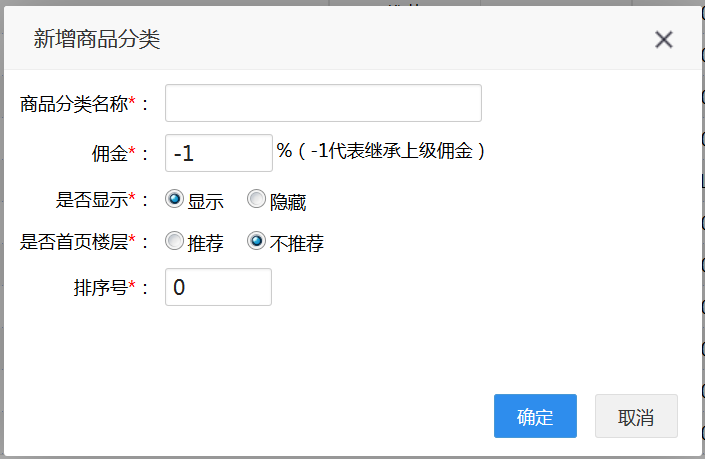This screenshot has width=705, height=459.
Task: Click the 隐藏 label text
Action: click(x=288, y=202)
